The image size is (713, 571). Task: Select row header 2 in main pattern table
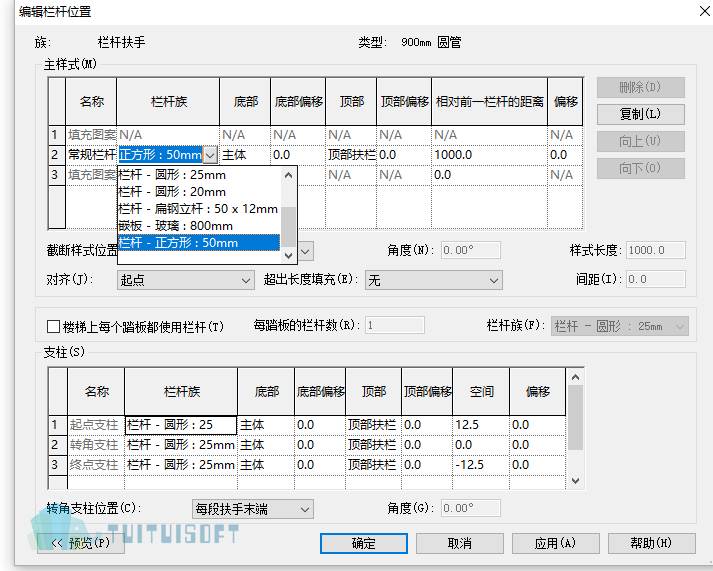point(57,155)
